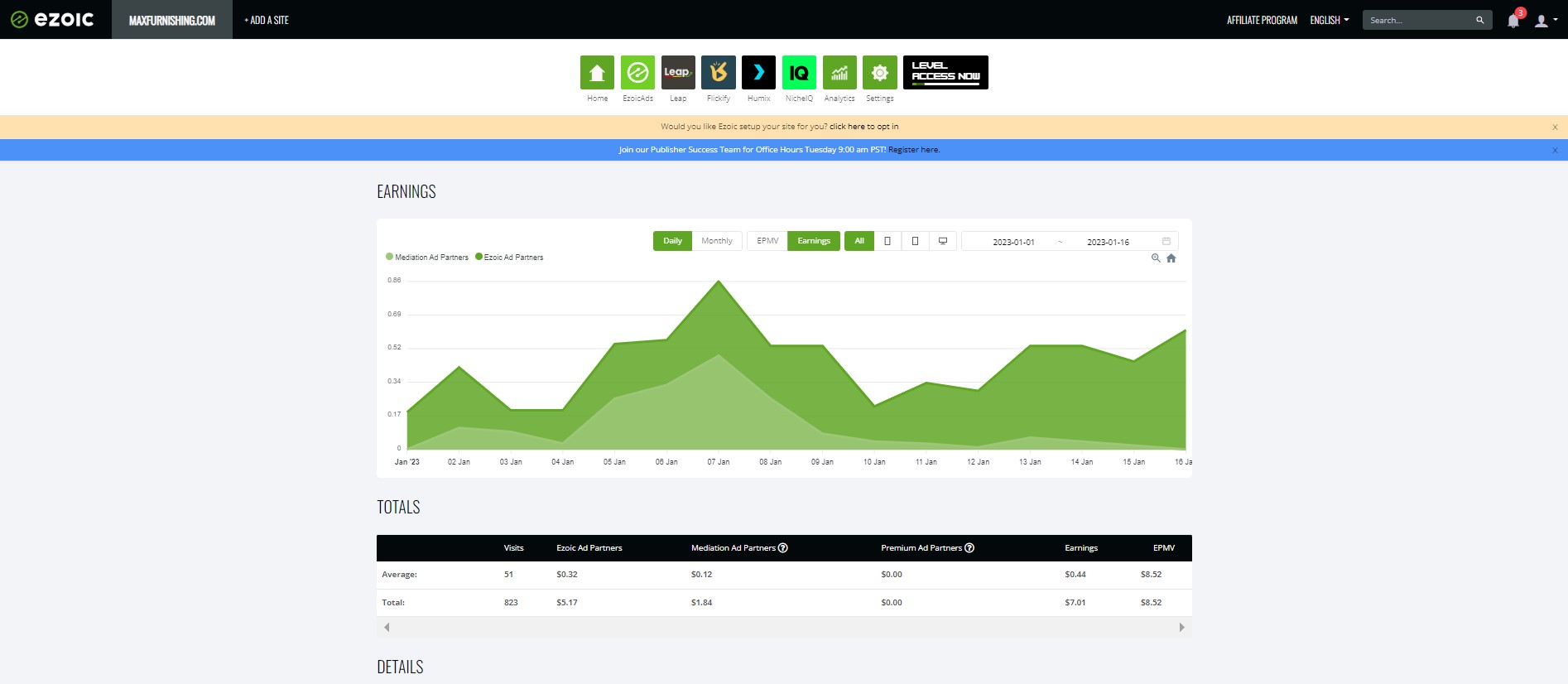Open the Humix icon

pos(758,73)
